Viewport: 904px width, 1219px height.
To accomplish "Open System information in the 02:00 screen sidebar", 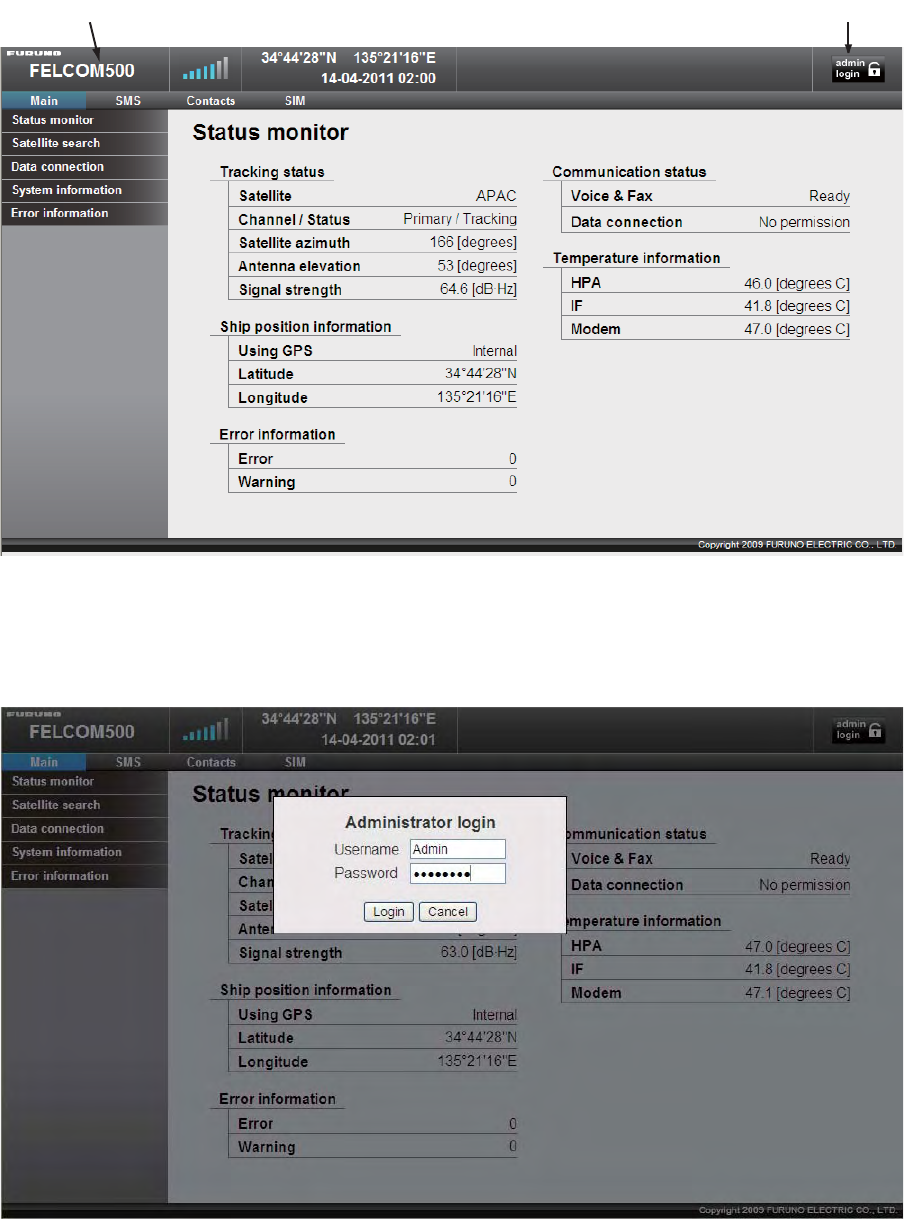I will point(83,190).
